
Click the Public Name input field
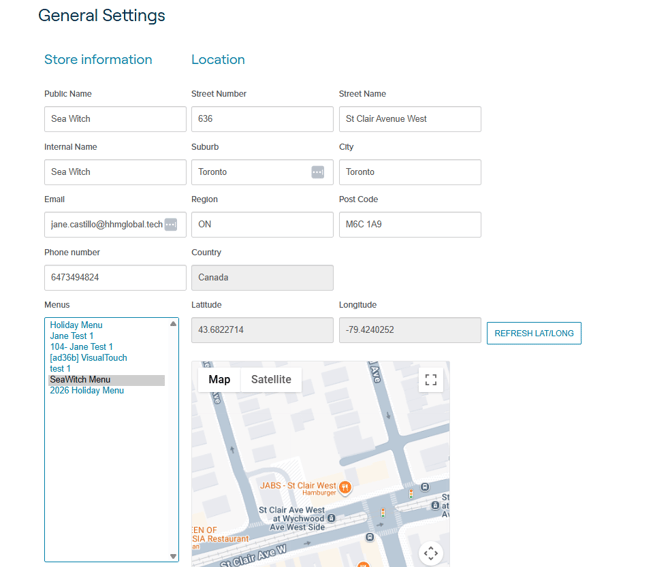(115, 119)
